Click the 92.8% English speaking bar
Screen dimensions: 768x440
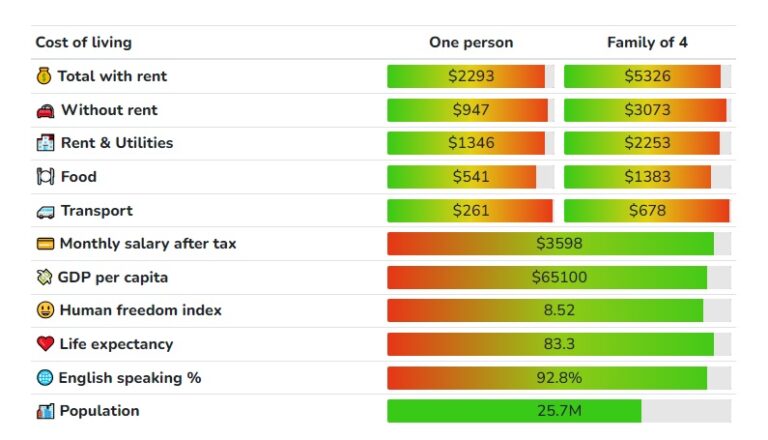tap(558, 378)
